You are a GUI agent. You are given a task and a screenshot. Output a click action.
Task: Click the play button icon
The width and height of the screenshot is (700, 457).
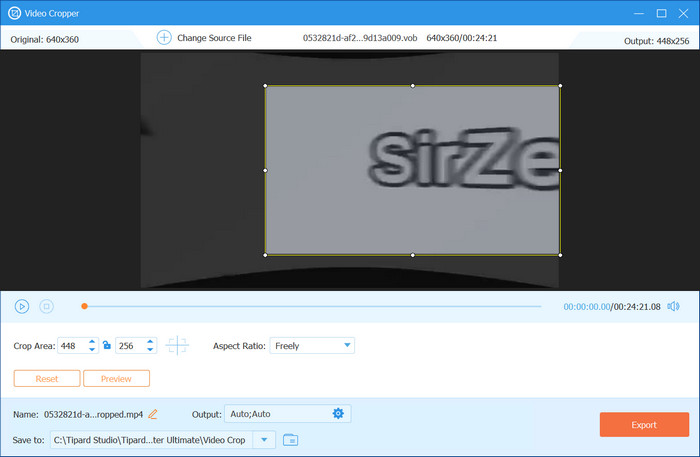click(22, 307)
